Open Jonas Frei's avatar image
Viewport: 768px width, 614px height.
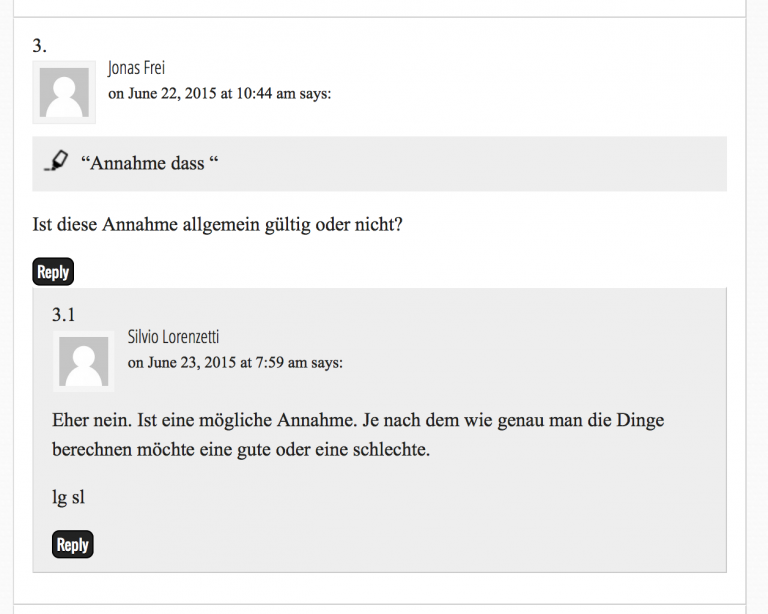pyautogui.click(x=64, y=92)
